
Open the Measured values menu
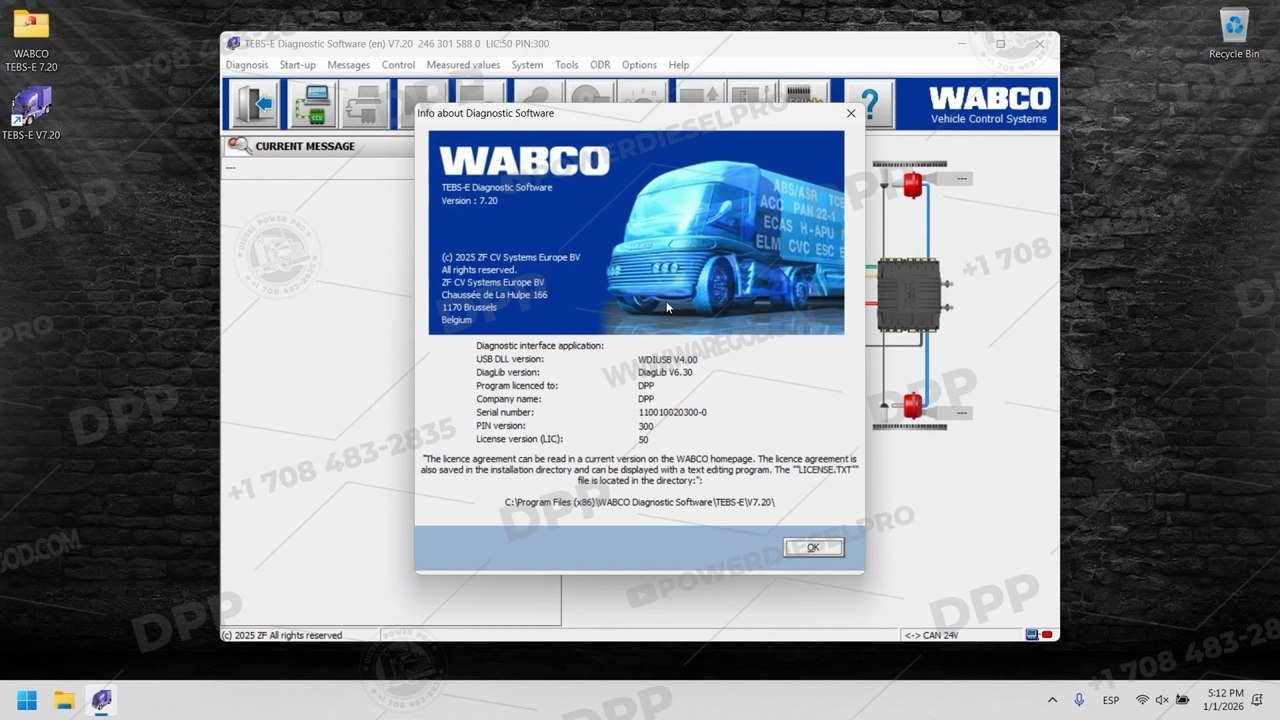(x=463, y=65)
